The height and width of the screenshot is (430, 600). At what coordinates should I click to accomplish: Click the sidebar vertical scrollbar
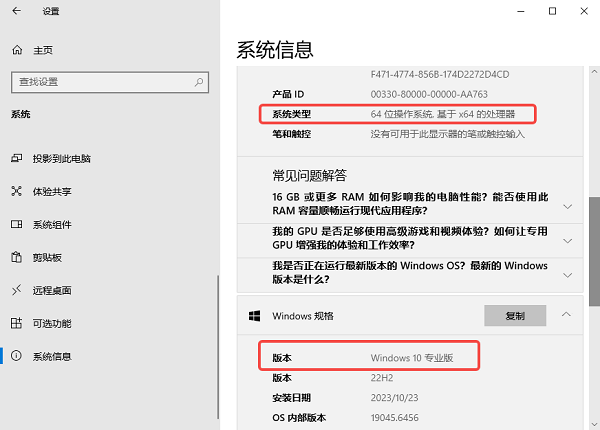click(218, 347)
